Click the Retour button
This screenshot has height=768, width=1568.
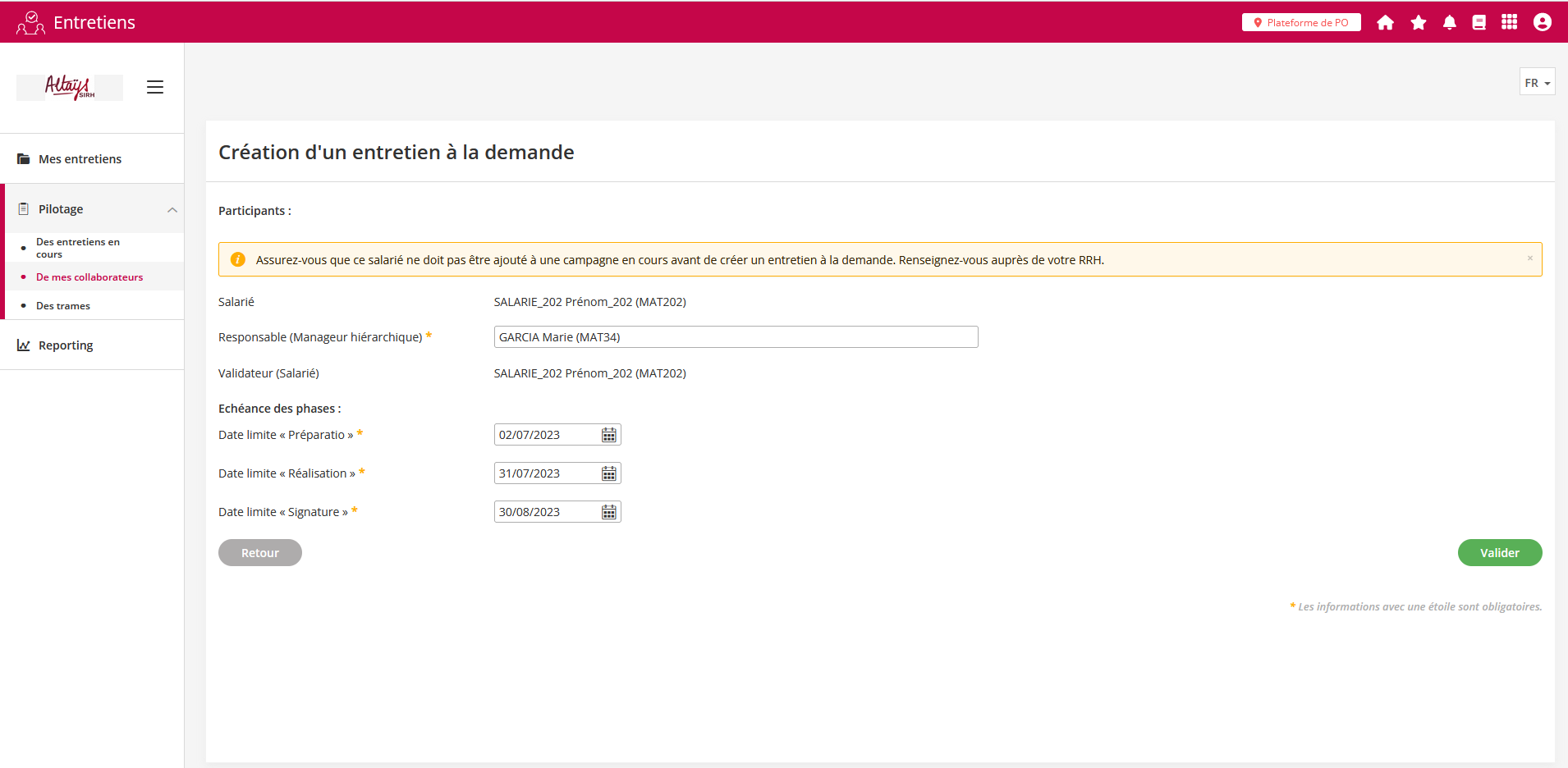click(x=259, y=553)
